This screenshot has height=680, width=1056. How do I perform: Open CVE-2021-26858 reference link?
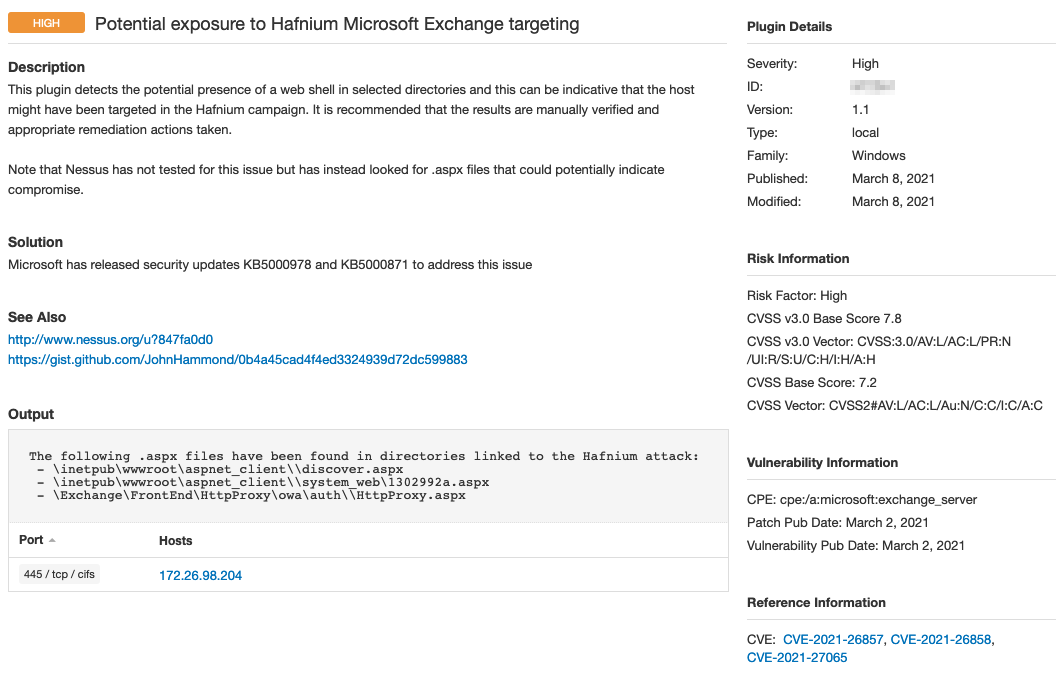[x=941, y=640]
